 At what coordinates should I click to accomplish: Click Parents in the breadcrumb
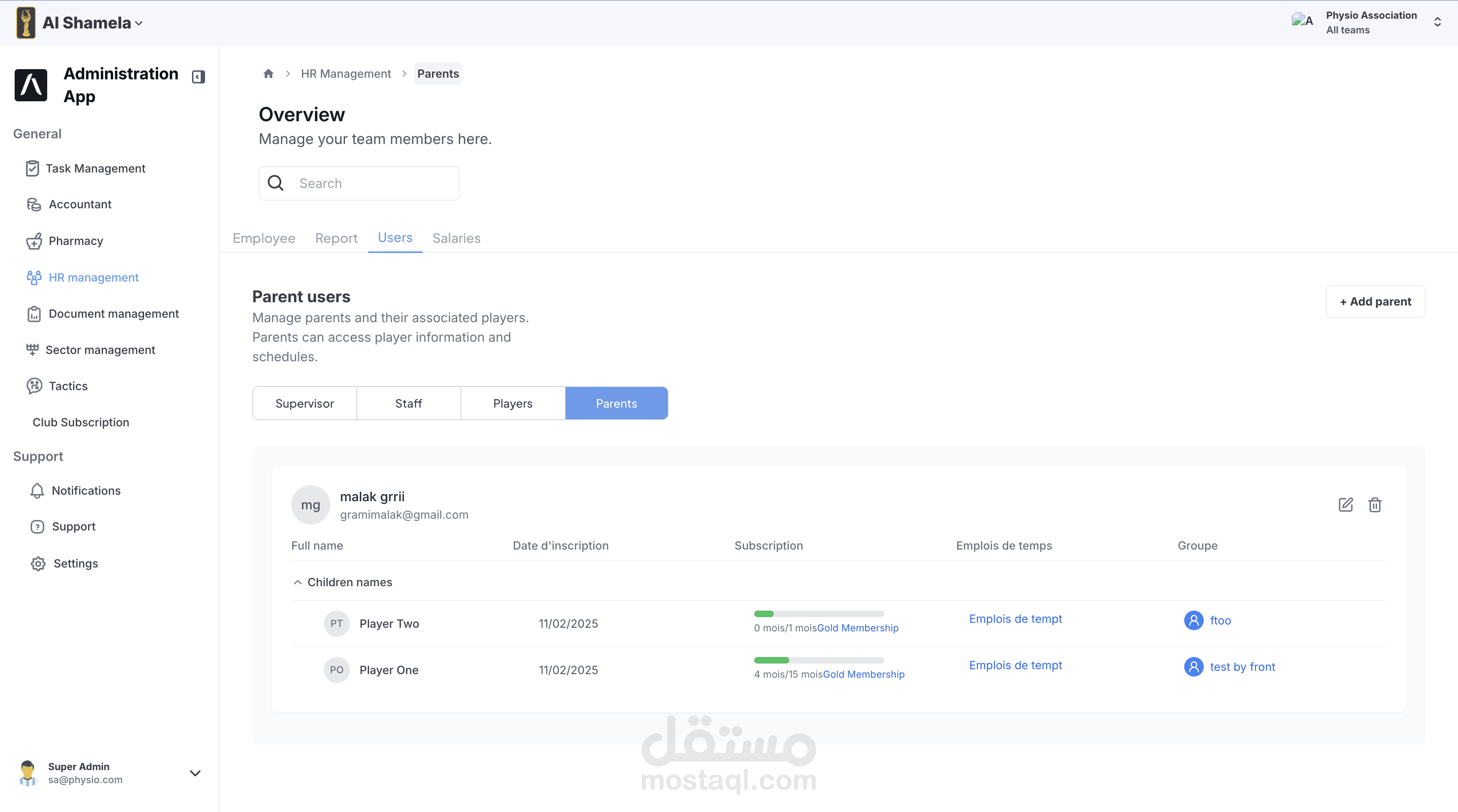click(x=438, y=74)
